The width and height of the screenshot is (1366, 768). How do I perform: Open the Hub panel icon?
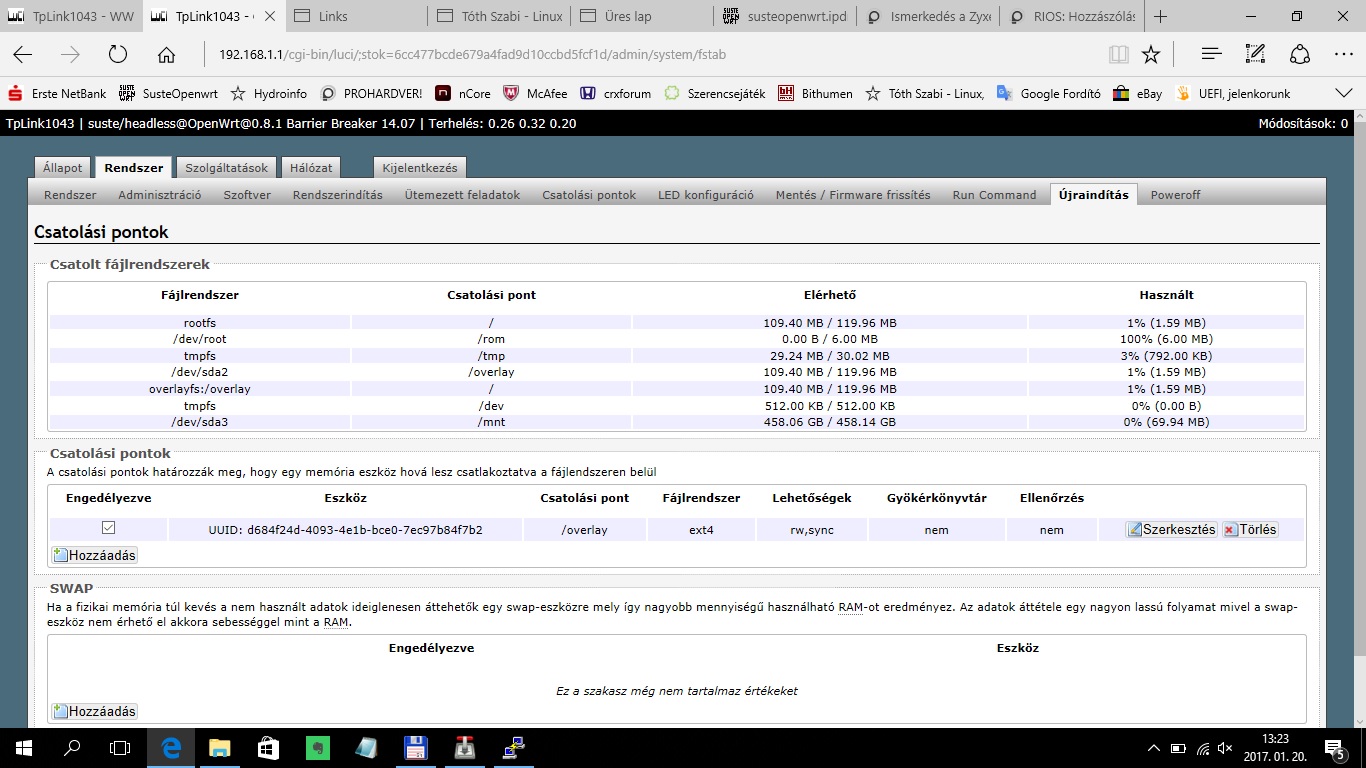coord(1211,55)
